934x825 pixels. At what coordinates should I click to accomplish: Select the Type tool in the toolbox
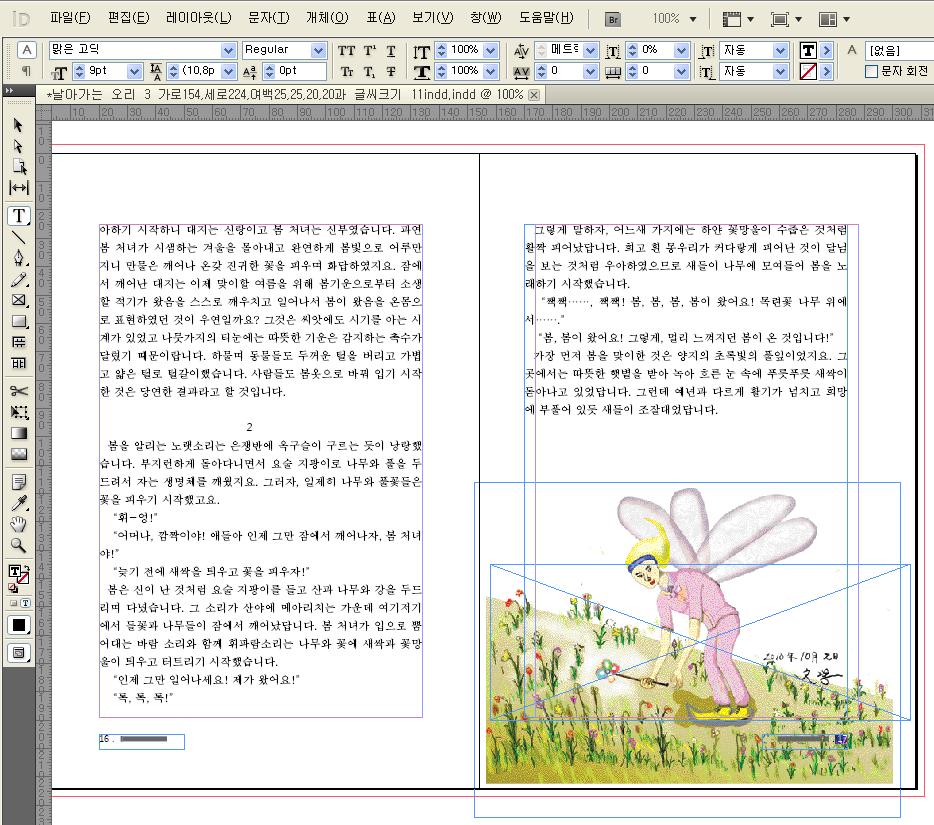pos(19,216)
